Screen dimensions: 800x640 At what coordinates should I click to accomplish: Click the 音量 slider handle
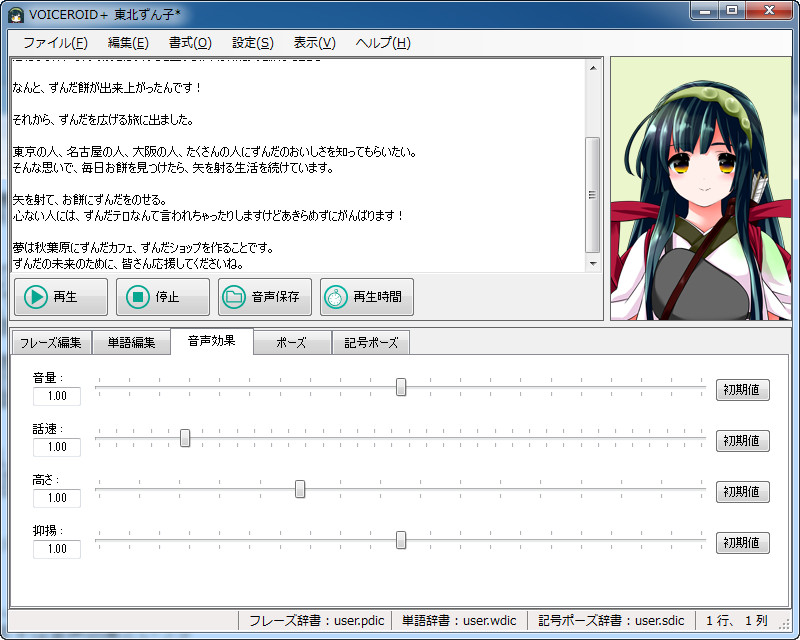point(401,387)
